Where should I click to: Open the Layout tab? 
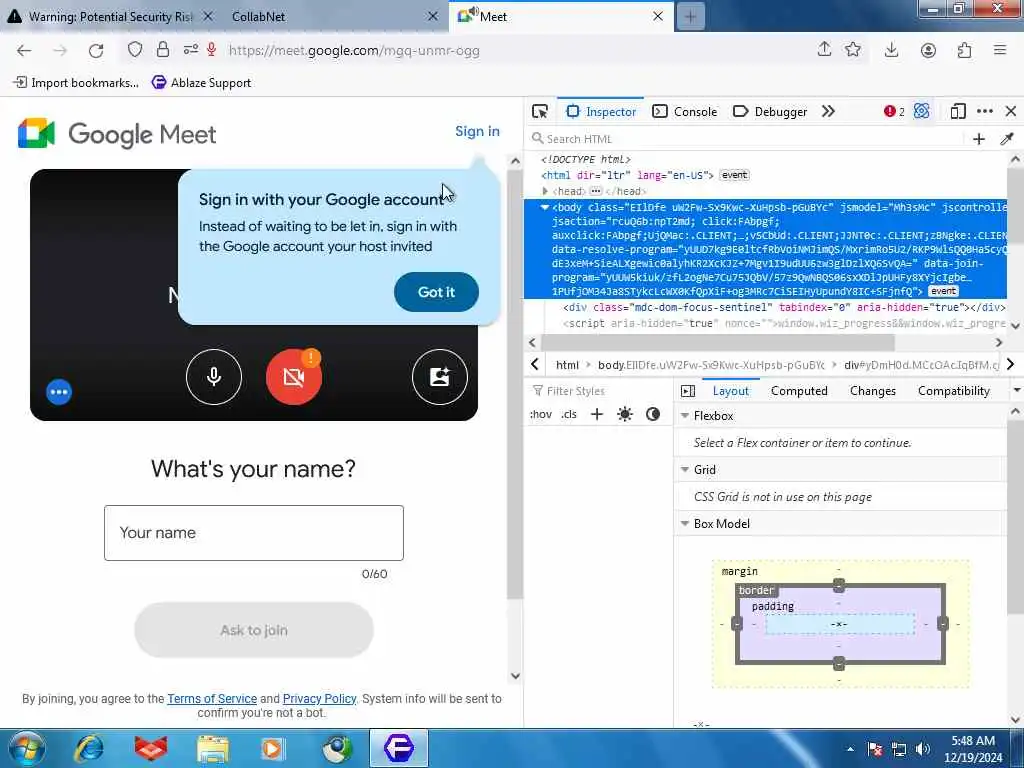[730, 391]
